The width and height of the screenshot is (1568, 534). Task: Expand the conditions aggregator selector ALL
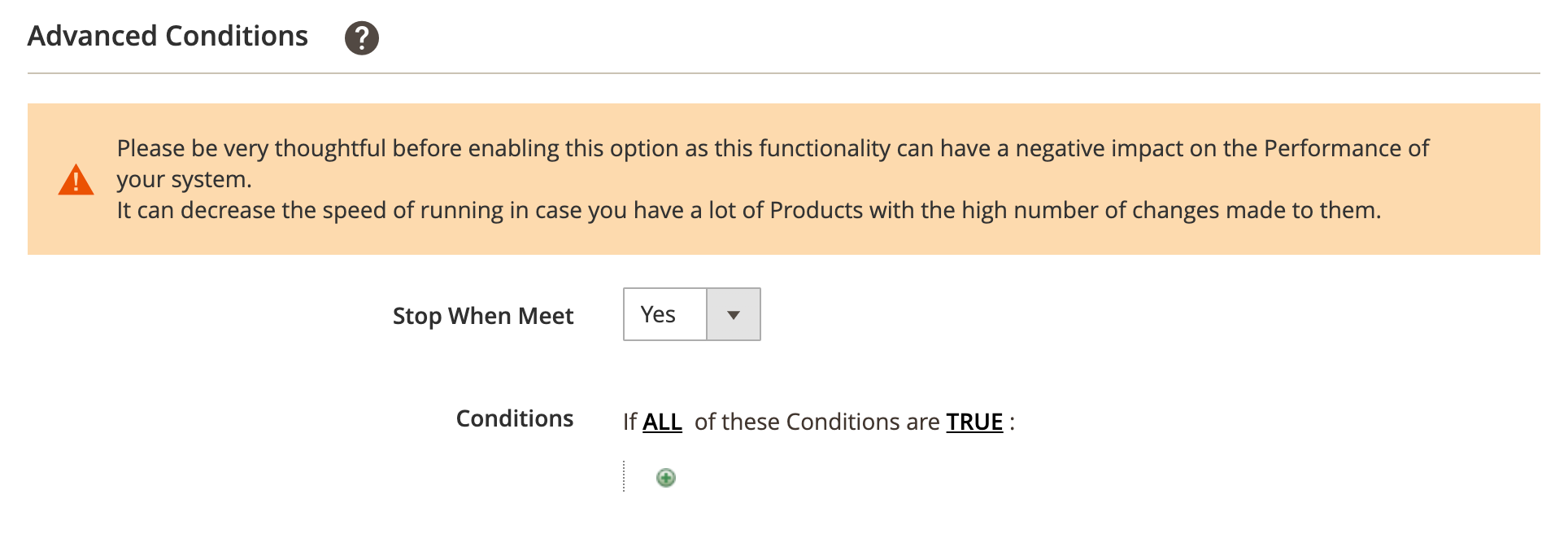click(x=661, y=422)
